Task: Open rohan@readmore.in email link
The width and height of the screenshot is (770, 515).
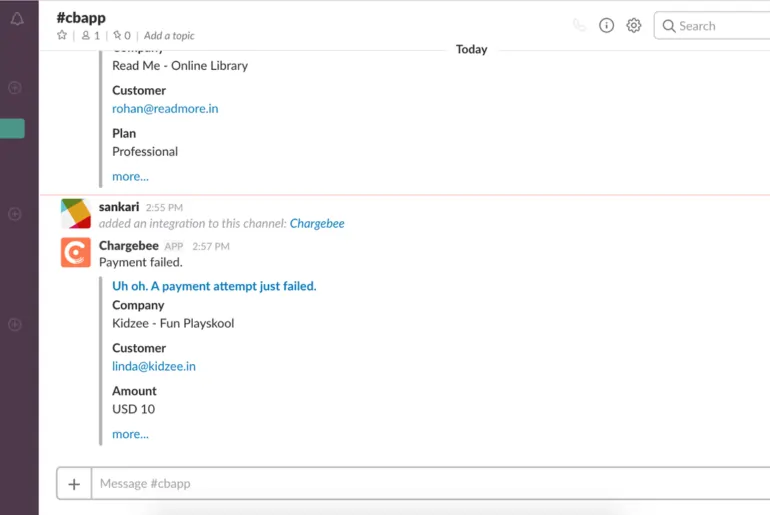Action: pyautogui.click(x=165, y=108)
